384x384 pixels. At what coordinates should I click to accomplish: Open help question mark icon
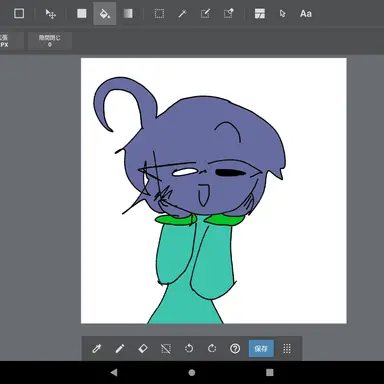(x=235, y=349)
